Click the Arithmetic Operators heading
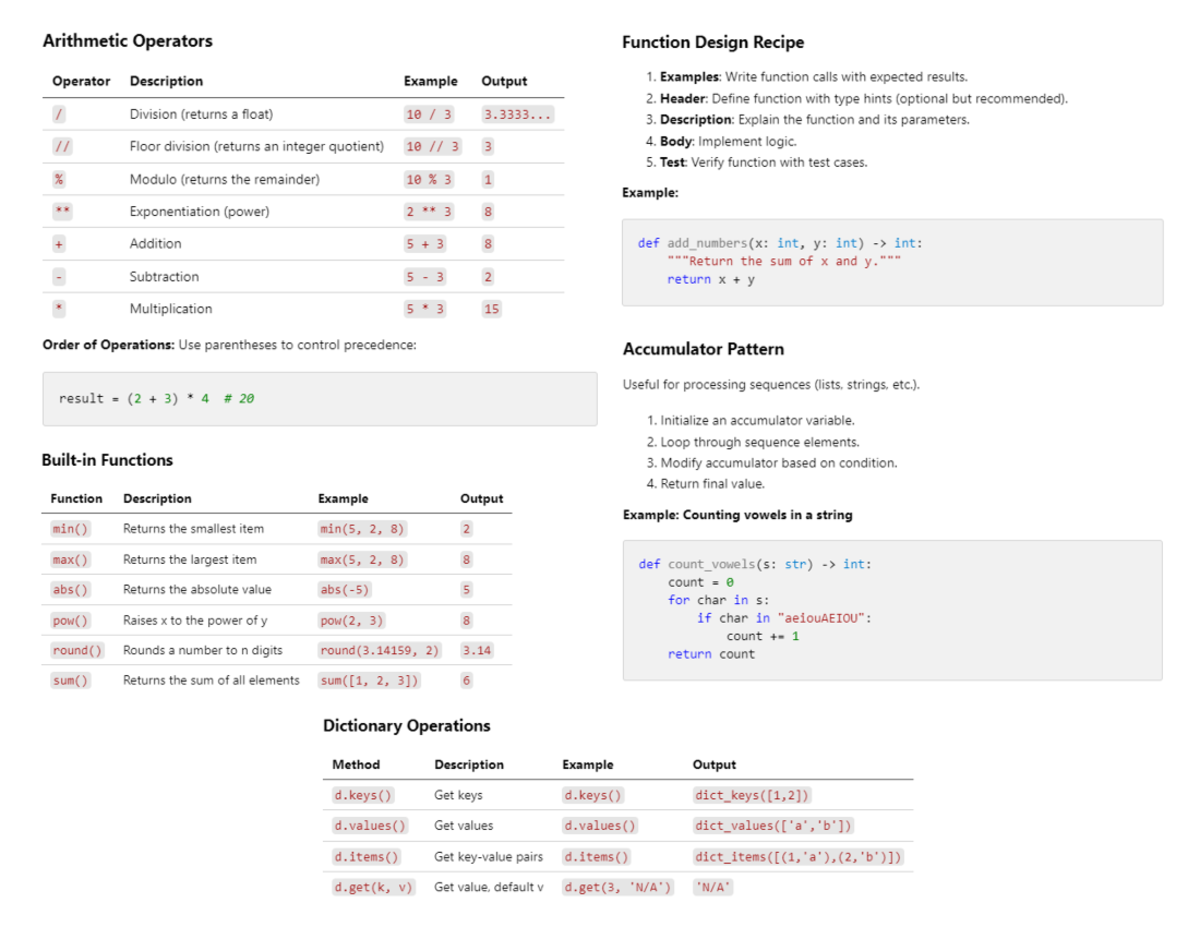 127,41
